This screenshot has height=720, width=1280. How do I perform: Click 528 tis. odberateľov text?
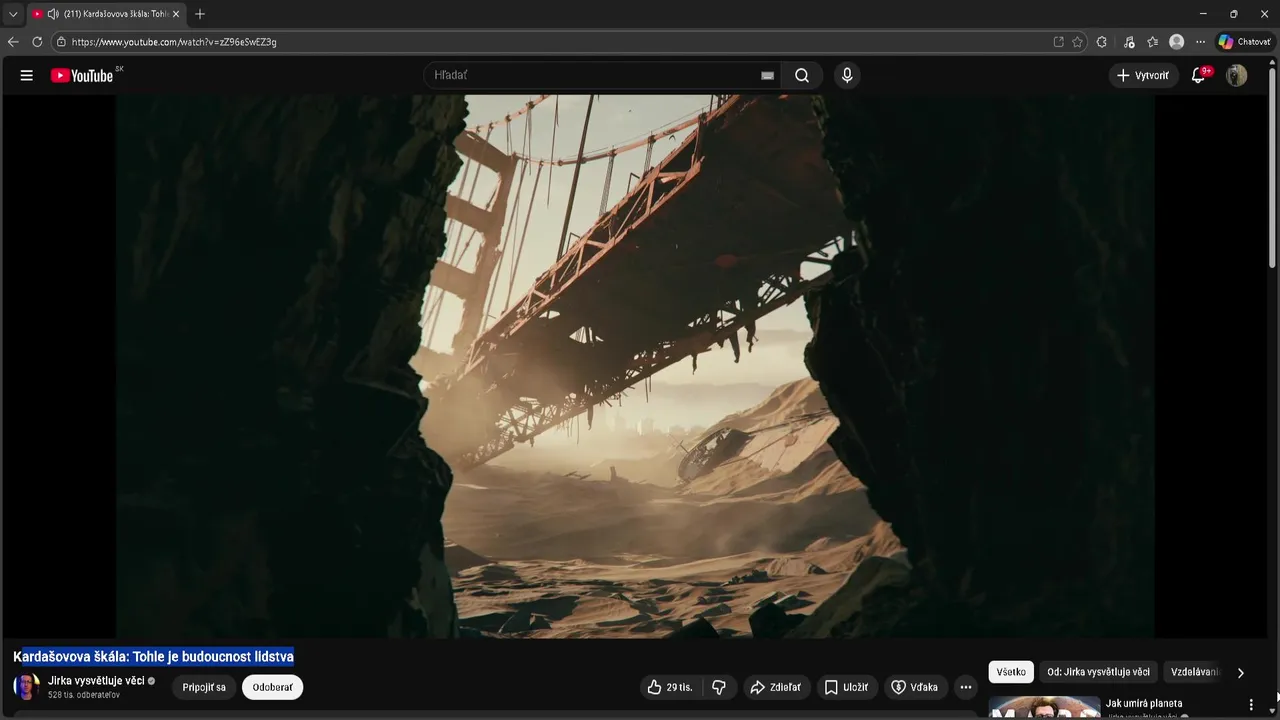point(84,695)
